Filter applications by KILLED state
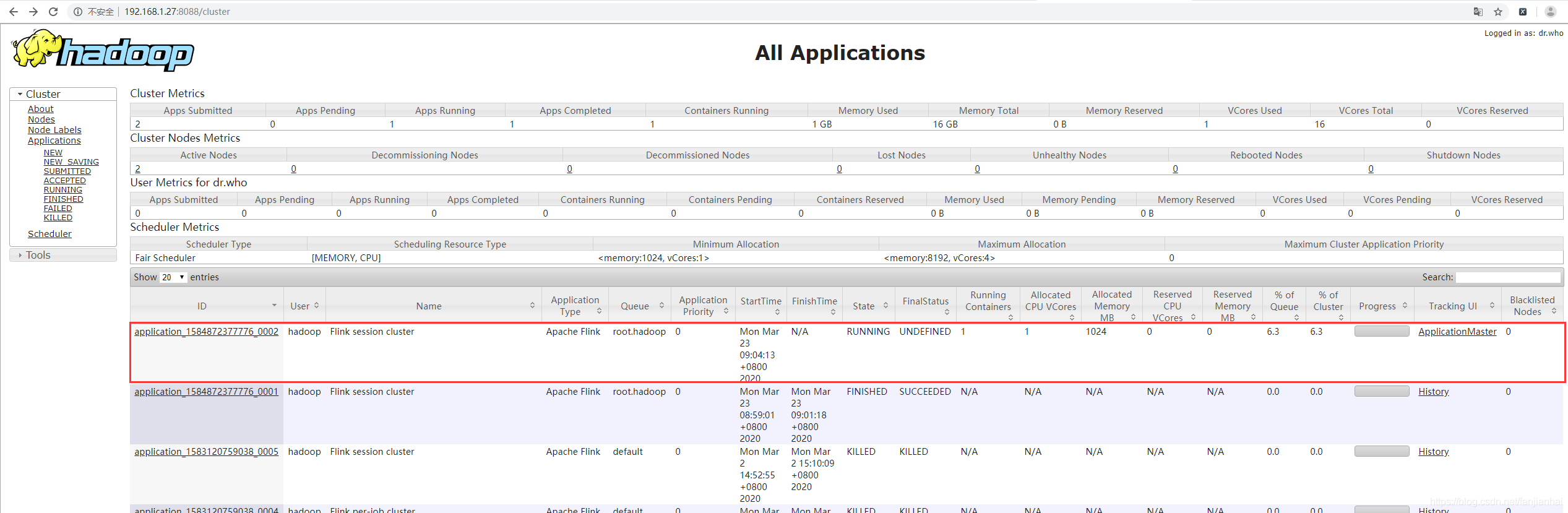1568x513 pixels. coord(58,218)
